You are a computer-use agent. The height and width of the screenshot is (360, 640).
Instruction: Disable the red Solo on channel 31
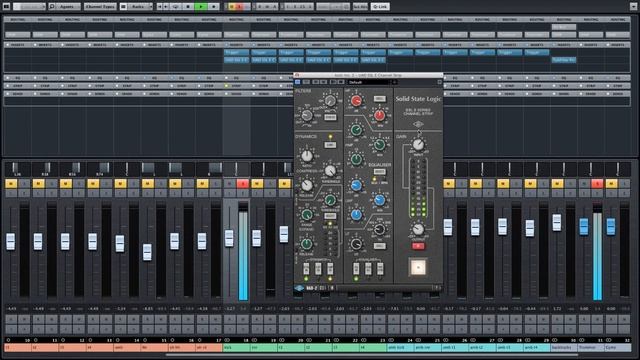(598, 184)
